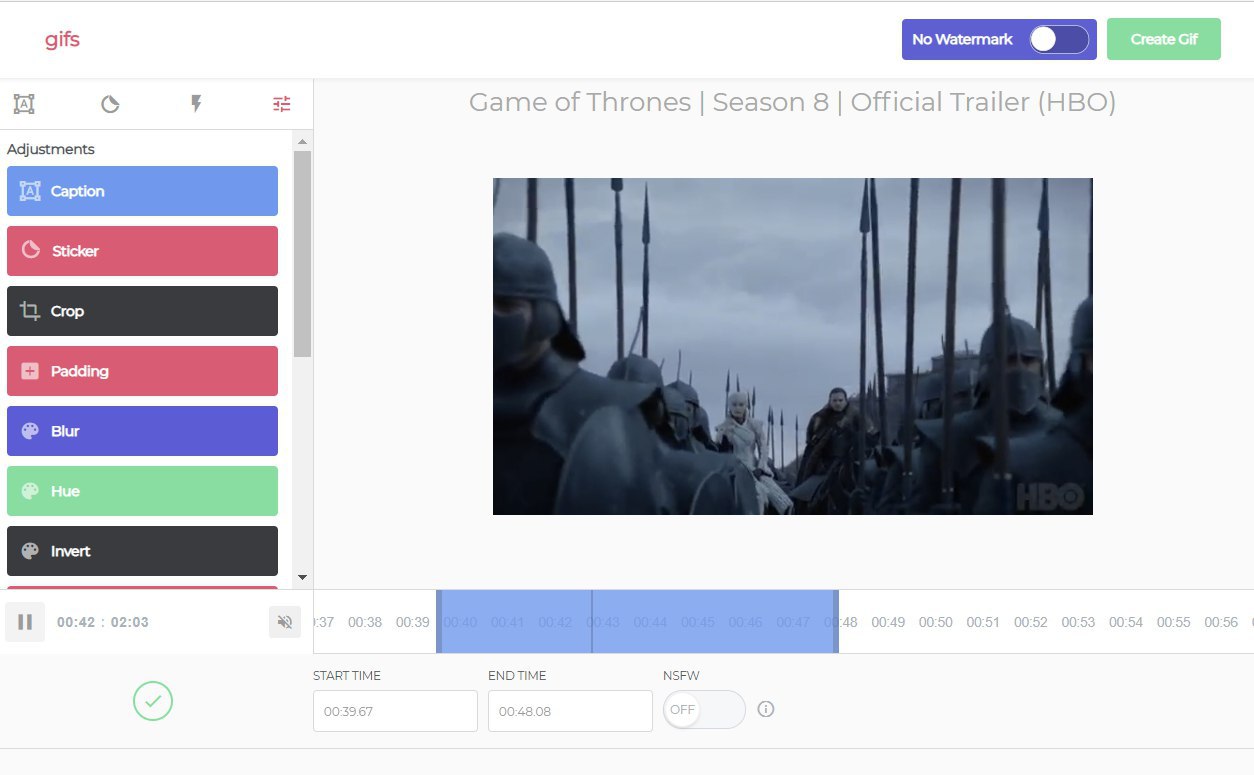Jump to 00:45 on the timeline
Screen dimensions: 1254x775
pyautogui.click(x=698, y=622)
